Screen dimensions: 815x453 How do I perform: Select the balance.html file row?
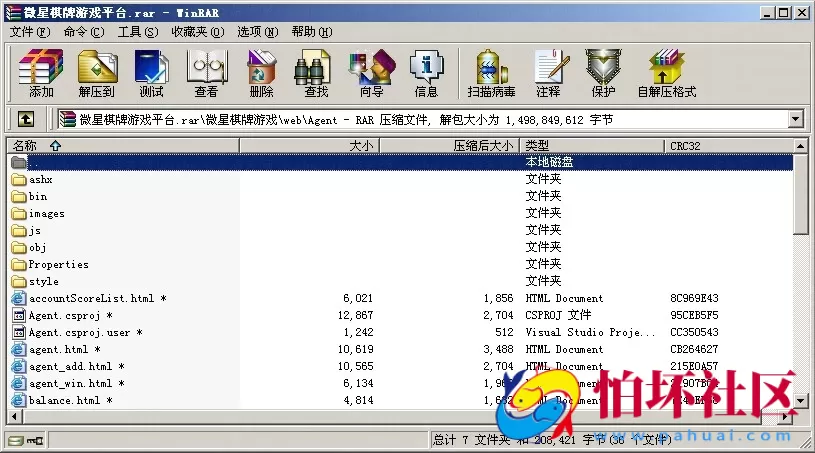[x=400, y=400]
